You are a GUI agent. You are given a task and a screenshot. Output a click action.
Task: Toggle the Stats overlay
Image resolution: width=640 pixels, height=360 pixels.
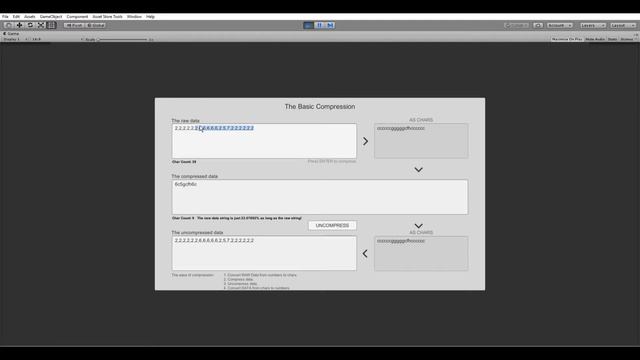pyautogui.click(x=612, y=39)
